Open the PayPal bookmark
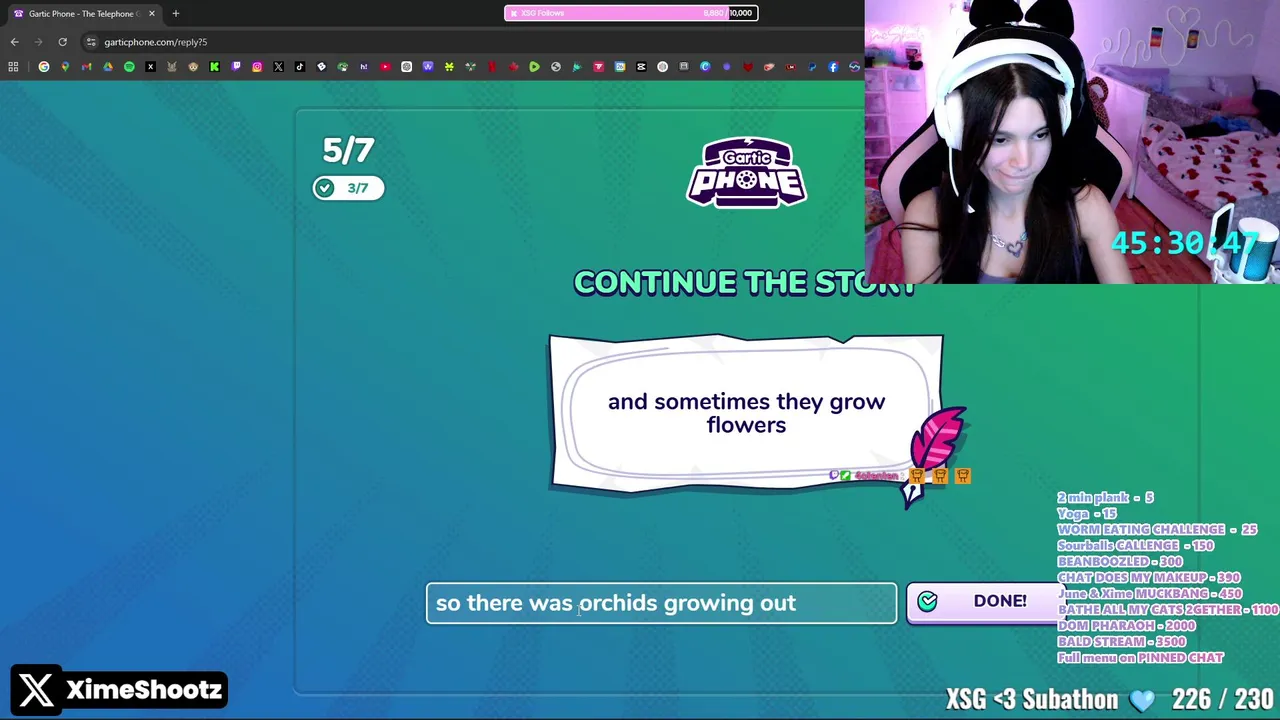1280x720 pixels. click(x=812, y=67)
